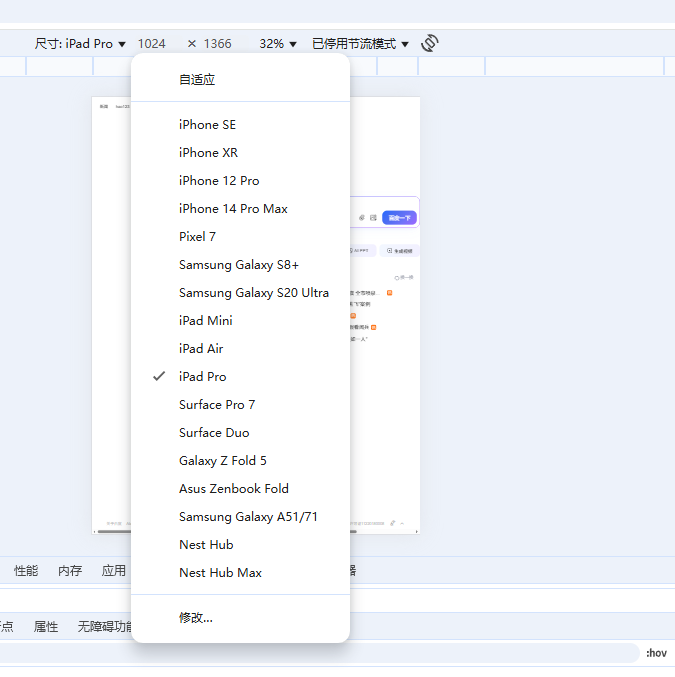Image resolution: width=675 pixels, height=677 pixels.
Task: Select Samsung Galaxy S8+ device
Action: pos(241,265)
